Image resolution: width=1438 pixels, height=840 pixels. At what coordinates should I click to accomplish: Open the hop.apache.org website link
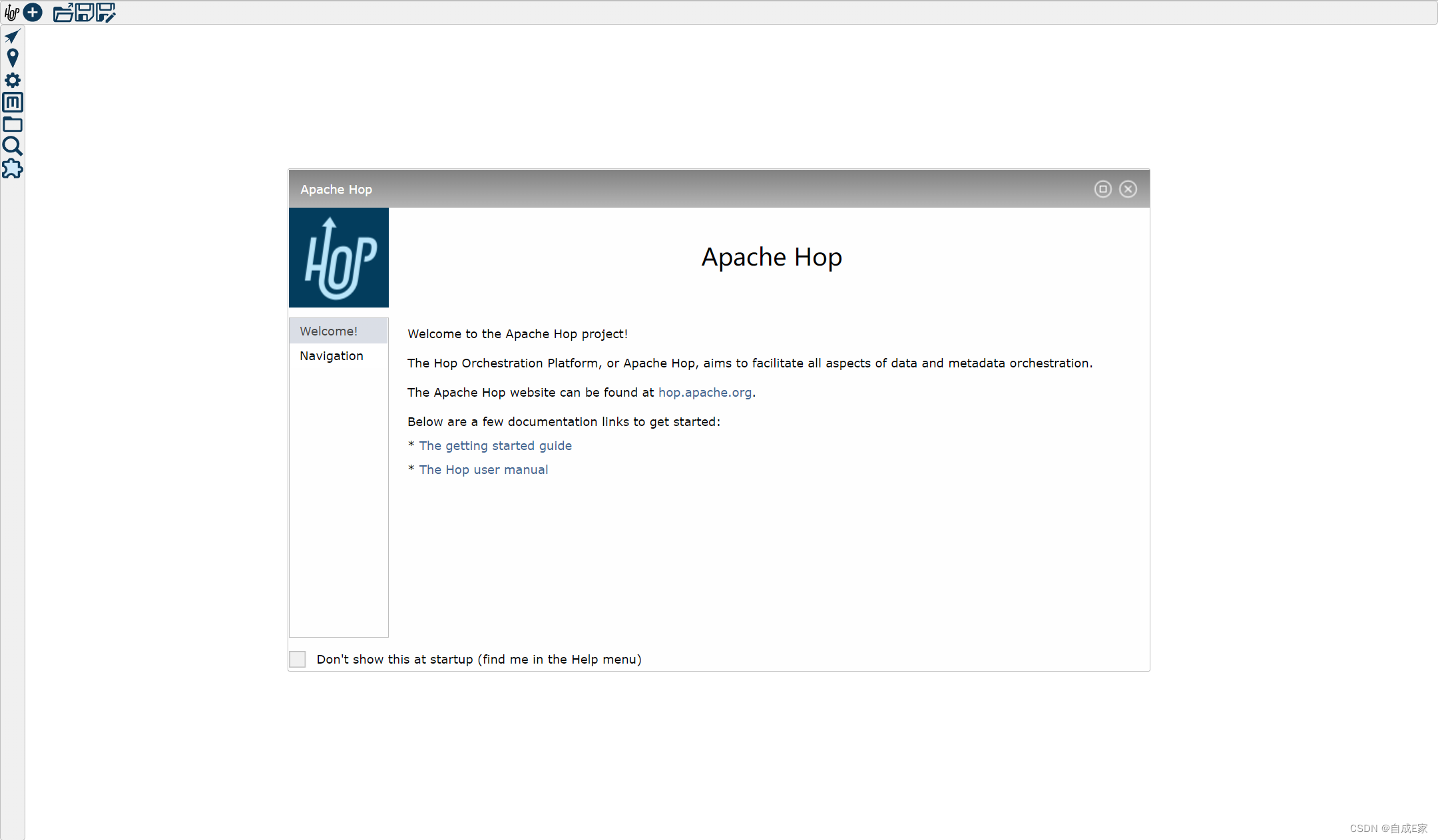(x=704, y=393)
